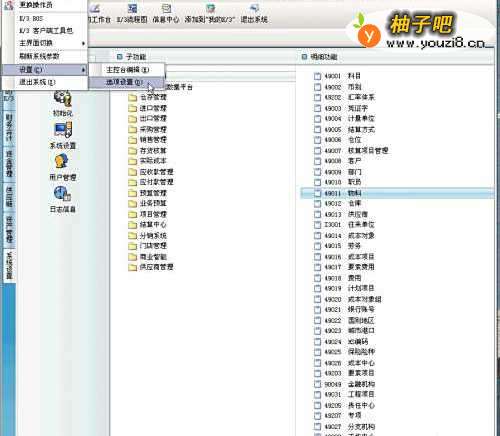This screenshot has height=436, width=500.
Task: Choose 主控台编辑 in the submenu
Action: pyautogui.click(x=127, y=70)
